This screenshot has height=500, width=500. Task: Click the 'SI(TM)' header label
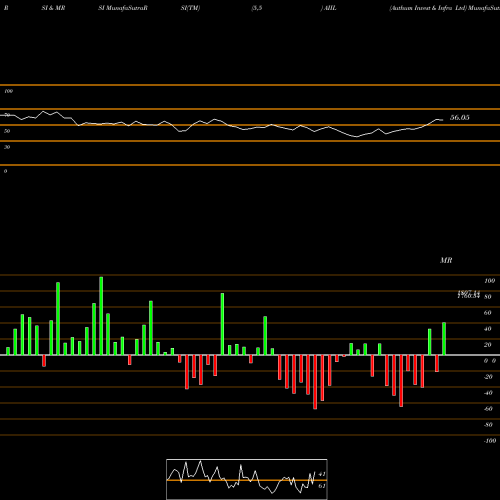[x=190, y=8]
